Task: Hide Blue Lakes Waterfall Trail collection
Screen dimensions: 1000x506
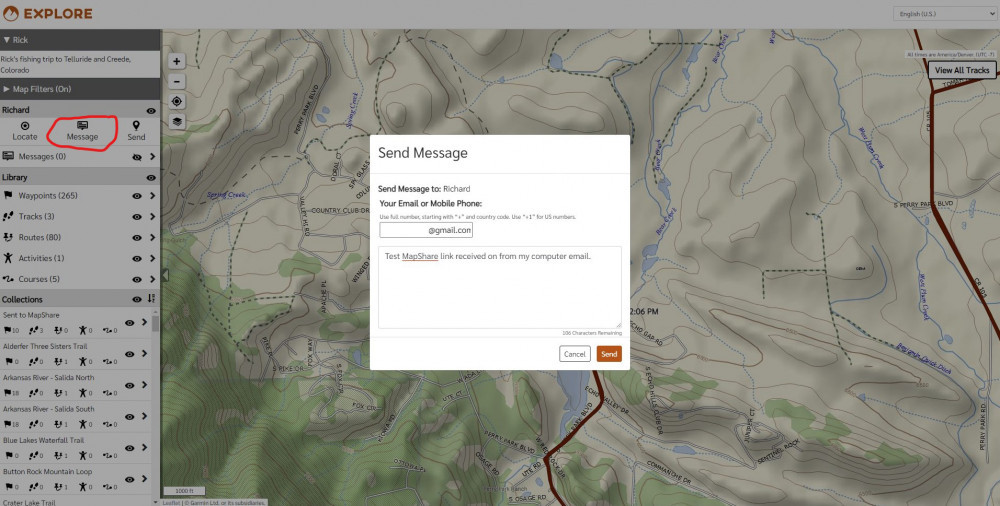Action: [x=129, y=448]
